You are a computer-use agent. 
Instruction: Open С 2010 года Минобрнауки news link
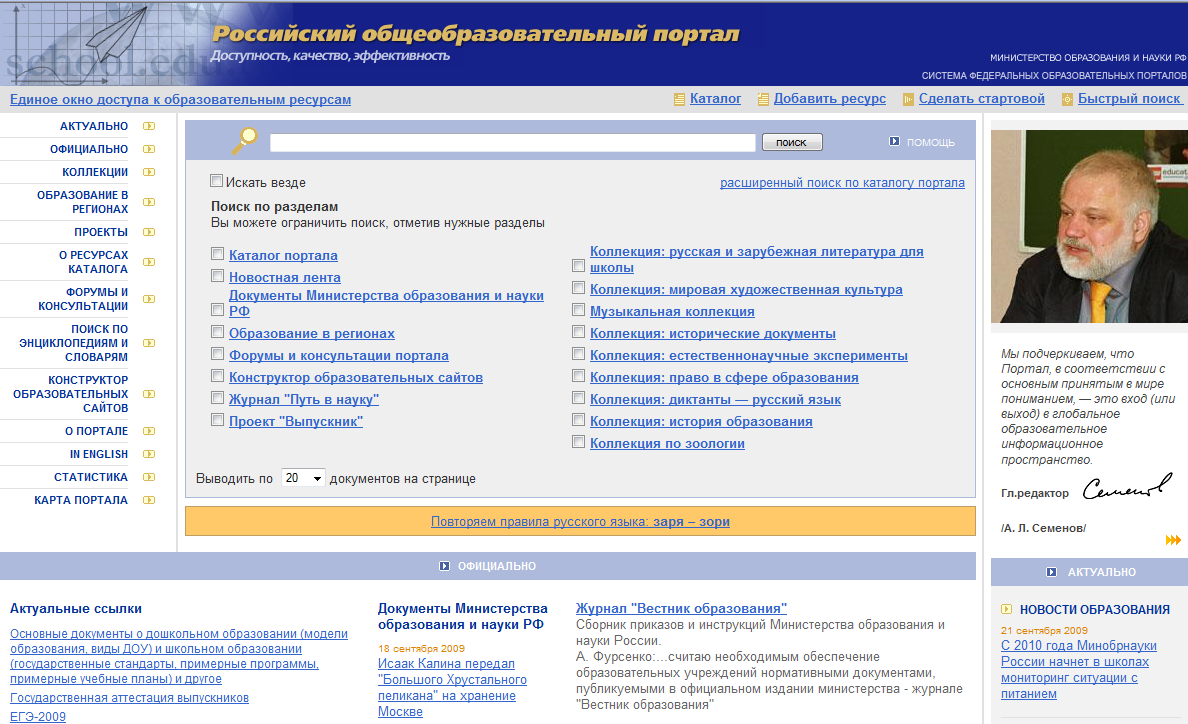(1078, 669)
